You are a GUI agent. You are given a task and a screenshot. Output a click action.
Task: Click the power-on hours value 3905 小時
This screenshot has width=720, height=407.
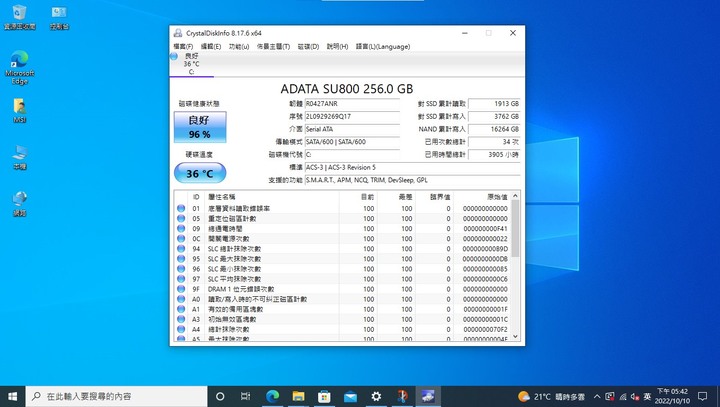coord(494,155)
